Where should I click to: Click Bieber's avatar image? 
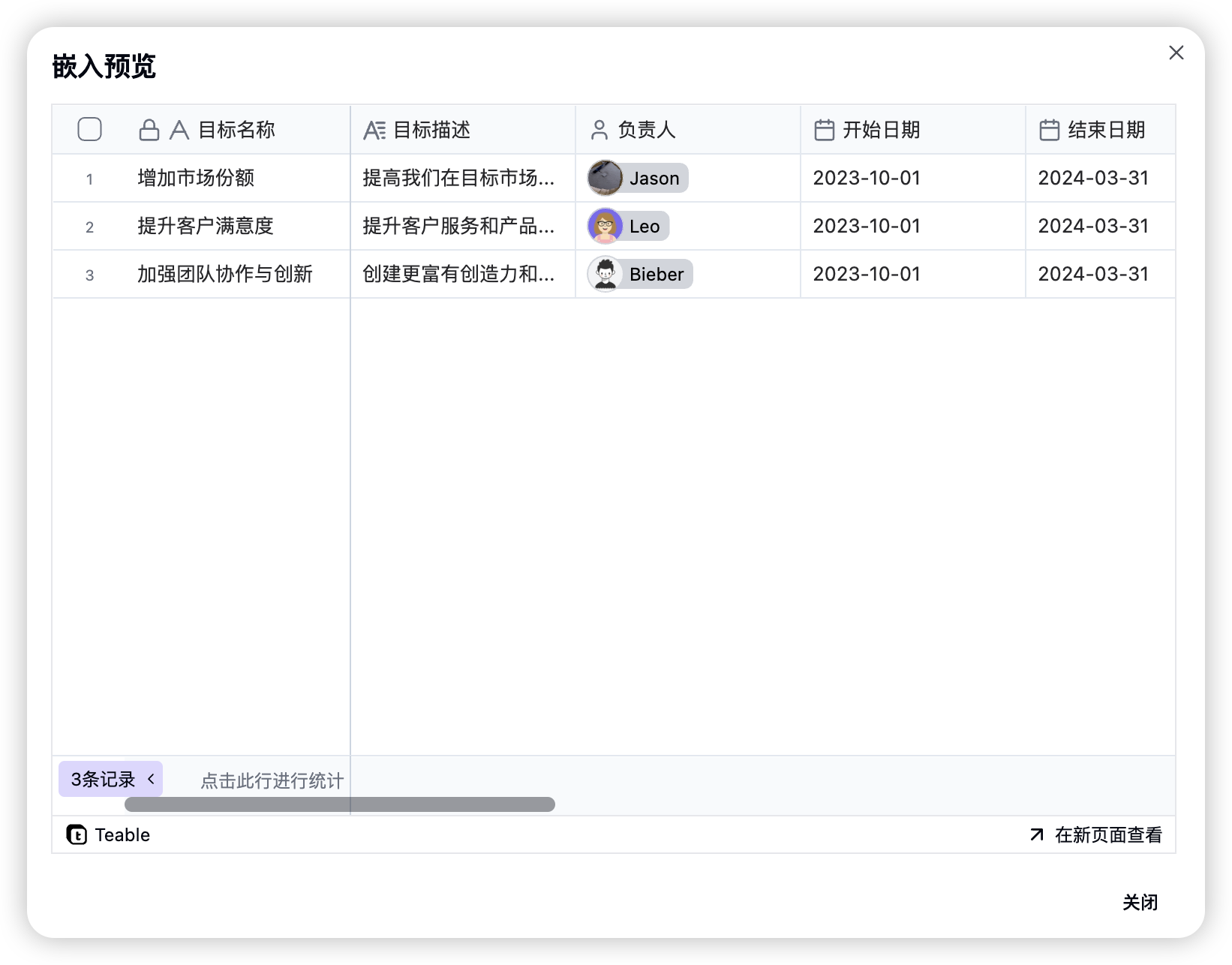pos(605,274)
